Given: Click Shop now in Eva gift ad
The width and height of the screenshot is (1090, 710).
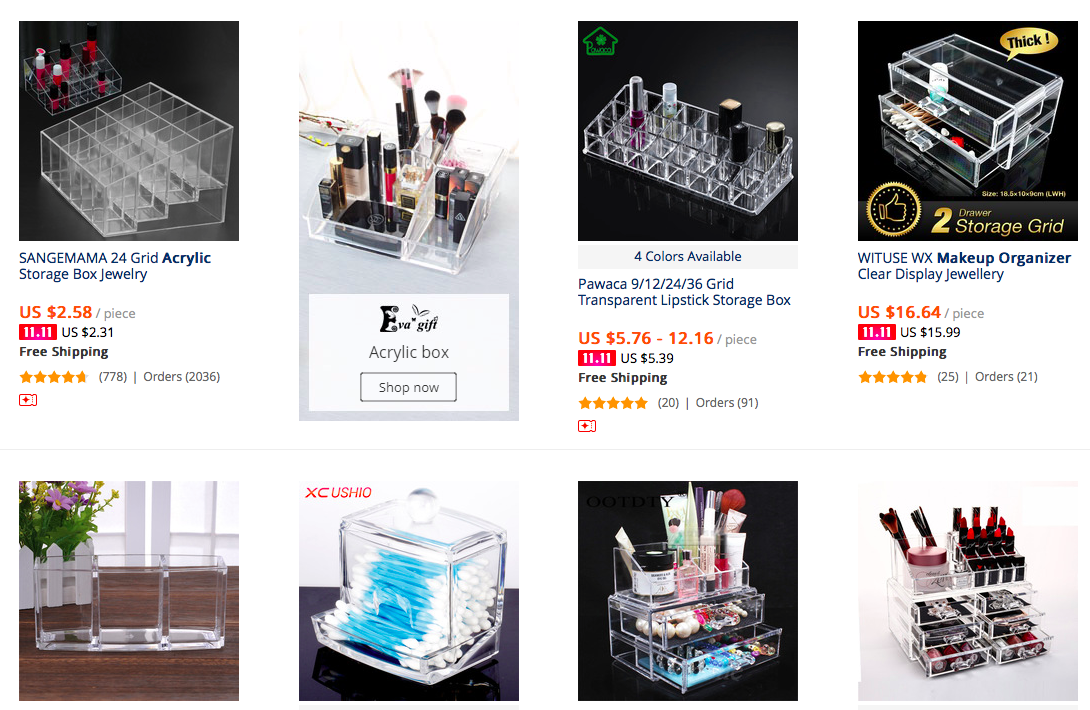Looking at the screenshot, I should pos(408,387).
